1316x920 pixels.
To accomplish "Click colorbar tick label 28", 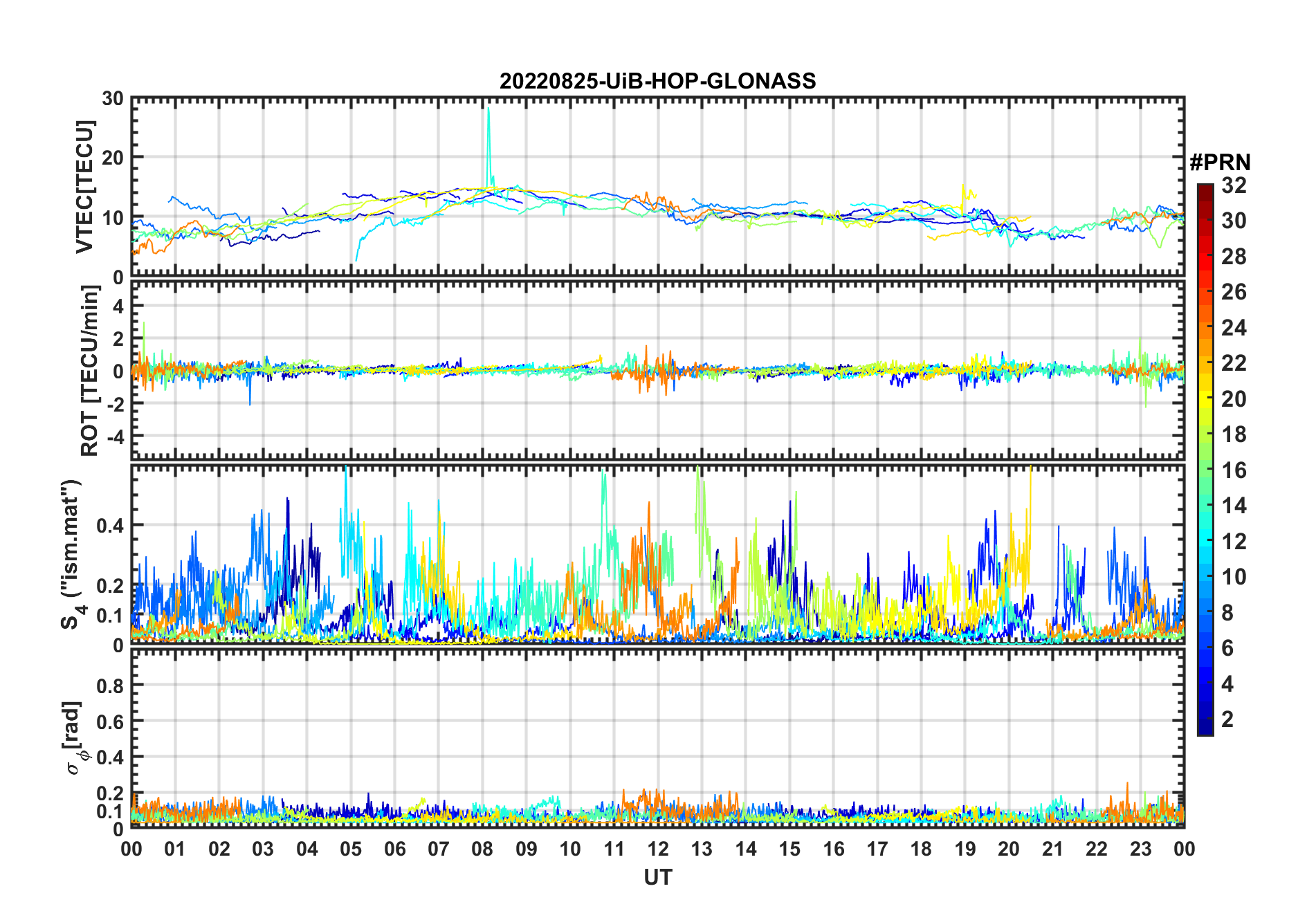I will (x=1234, y=256).
